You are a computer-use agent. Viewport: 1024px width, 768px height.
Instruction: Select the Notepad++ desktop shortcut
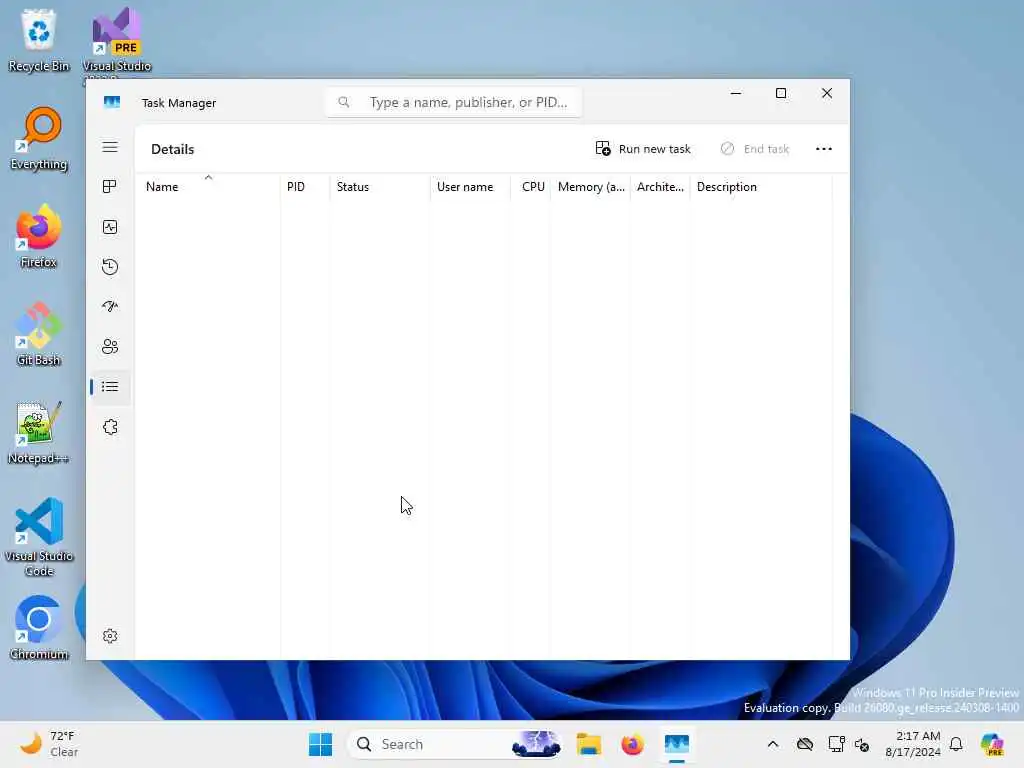coord(39,432)
